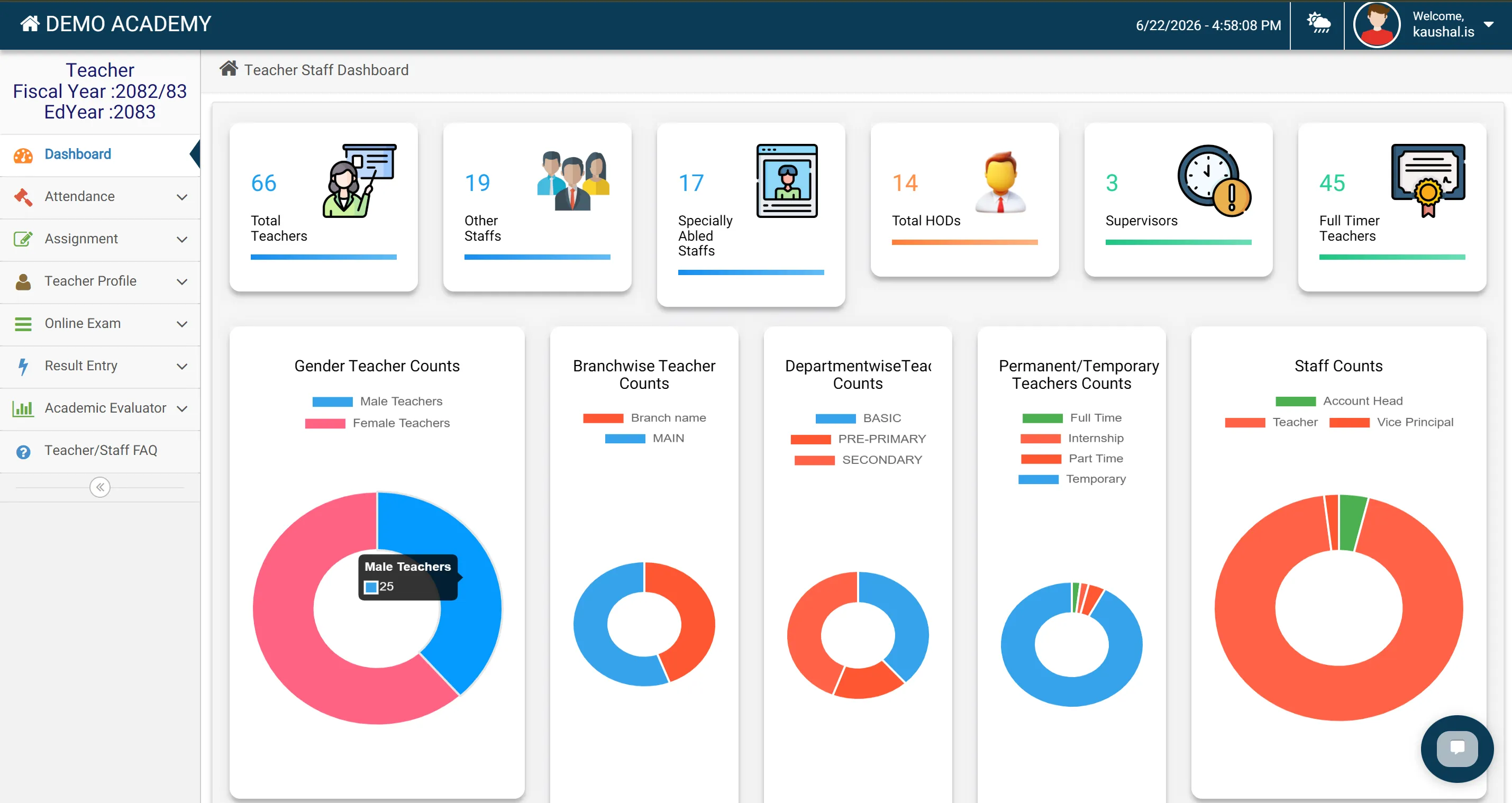Open Teacher/Staff FAQ sidebar item

[100, 450]
